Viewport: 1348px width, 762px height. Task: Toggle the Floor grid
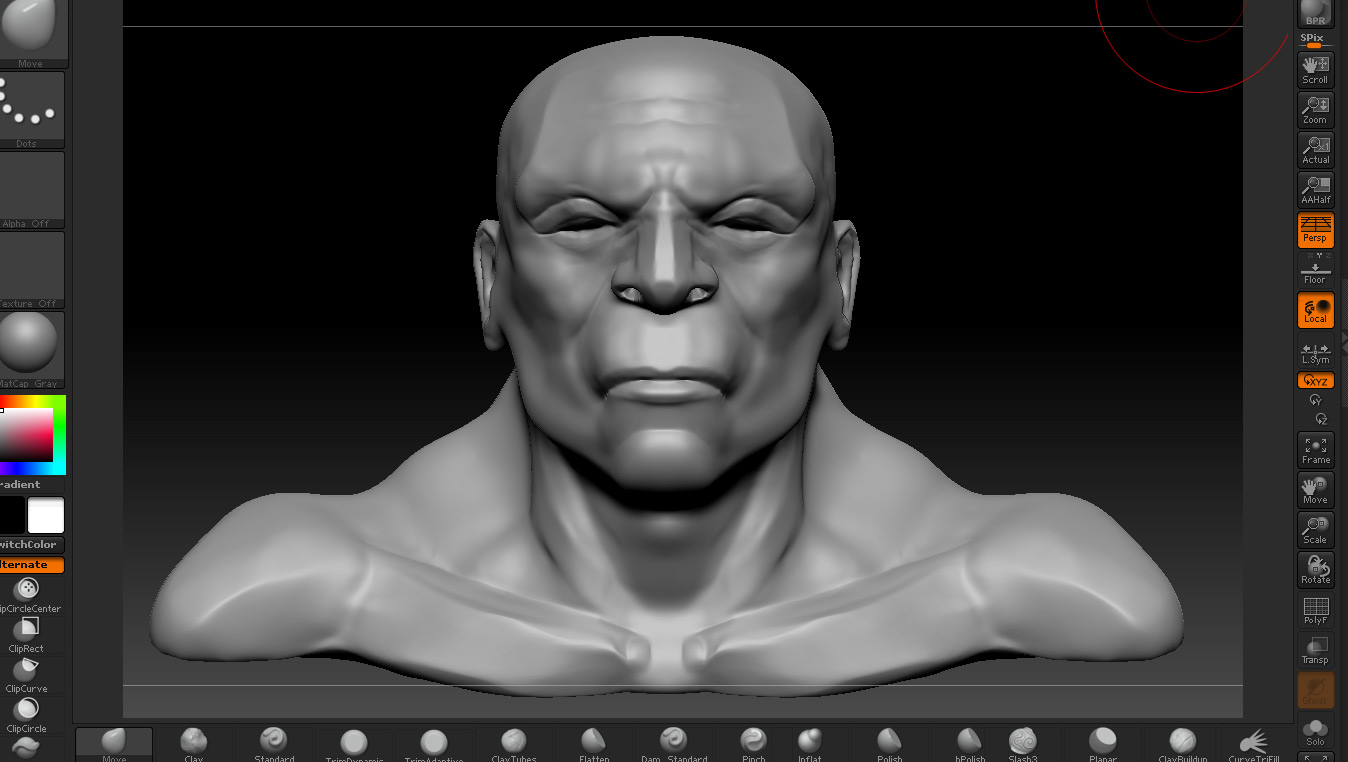[1315, 270]
